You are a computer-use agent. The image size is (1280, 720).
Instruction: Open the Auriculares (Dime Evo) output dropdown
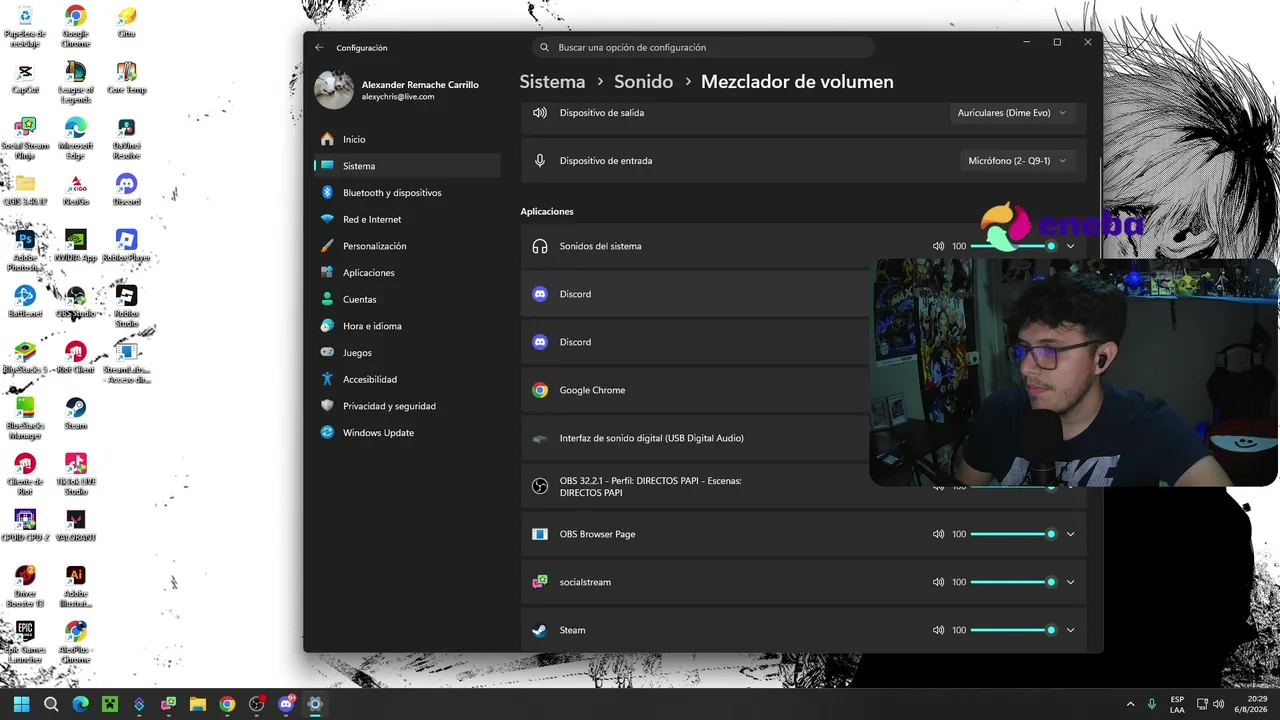1012,113
